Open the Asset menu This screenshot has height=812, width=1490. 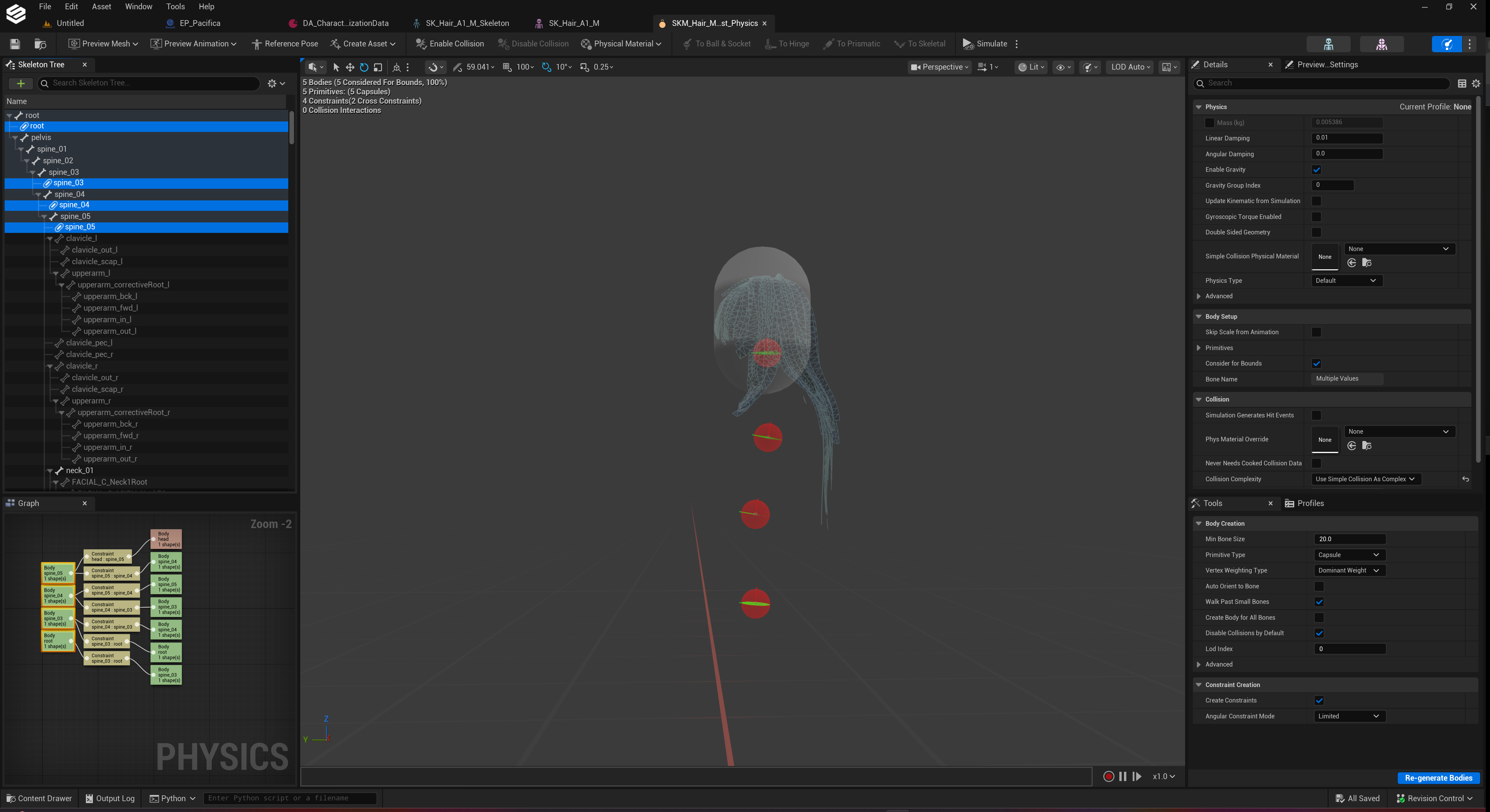[x=101, y=6]
